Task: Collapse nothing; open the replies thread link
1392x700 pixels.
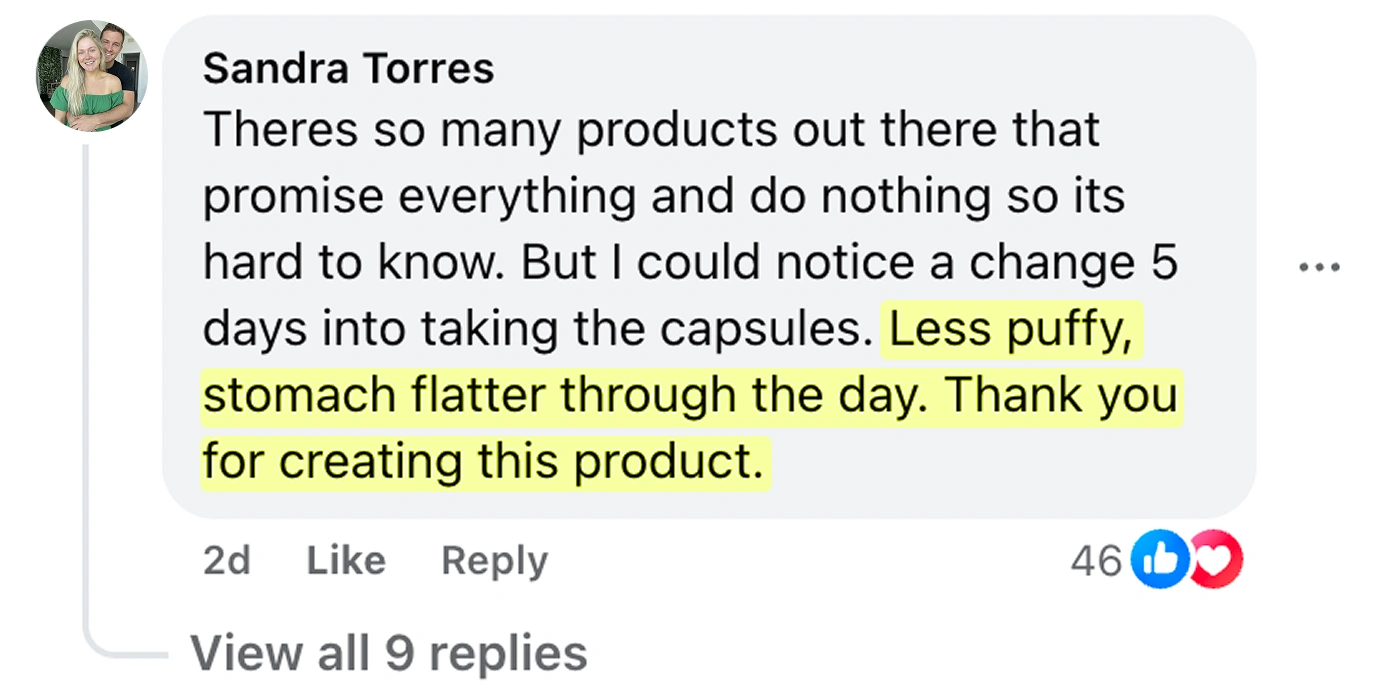Action: 389,653
